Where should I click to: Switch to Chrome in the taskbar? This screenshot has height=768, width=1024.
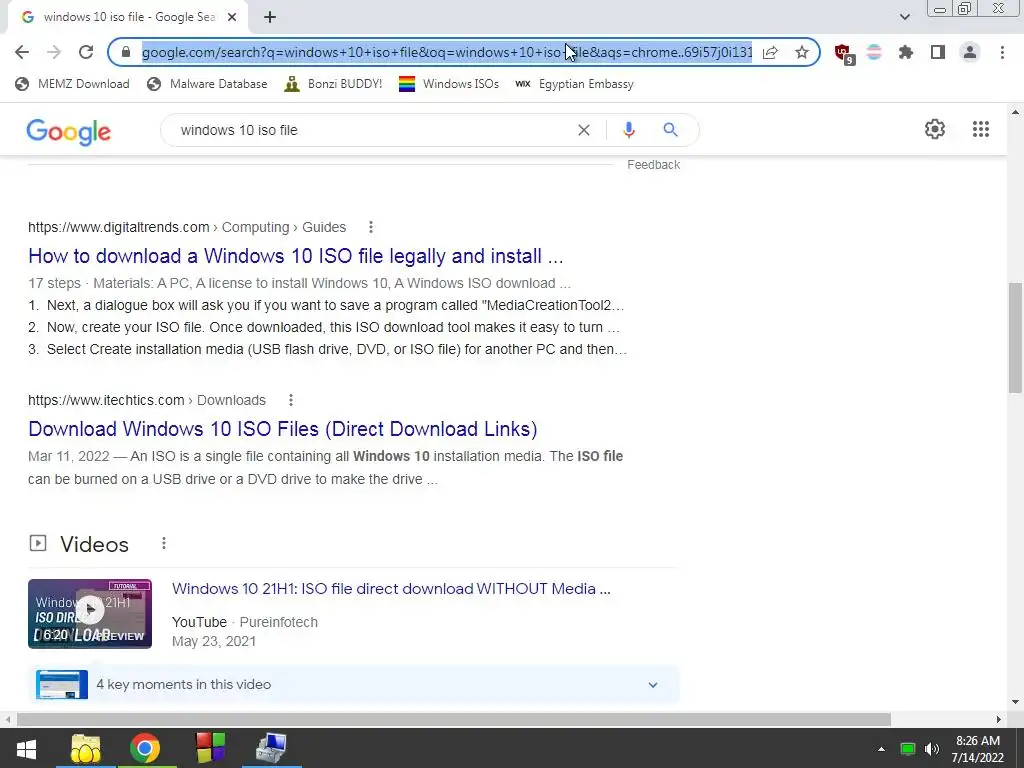pyautogui.click(x=145, y=748)
